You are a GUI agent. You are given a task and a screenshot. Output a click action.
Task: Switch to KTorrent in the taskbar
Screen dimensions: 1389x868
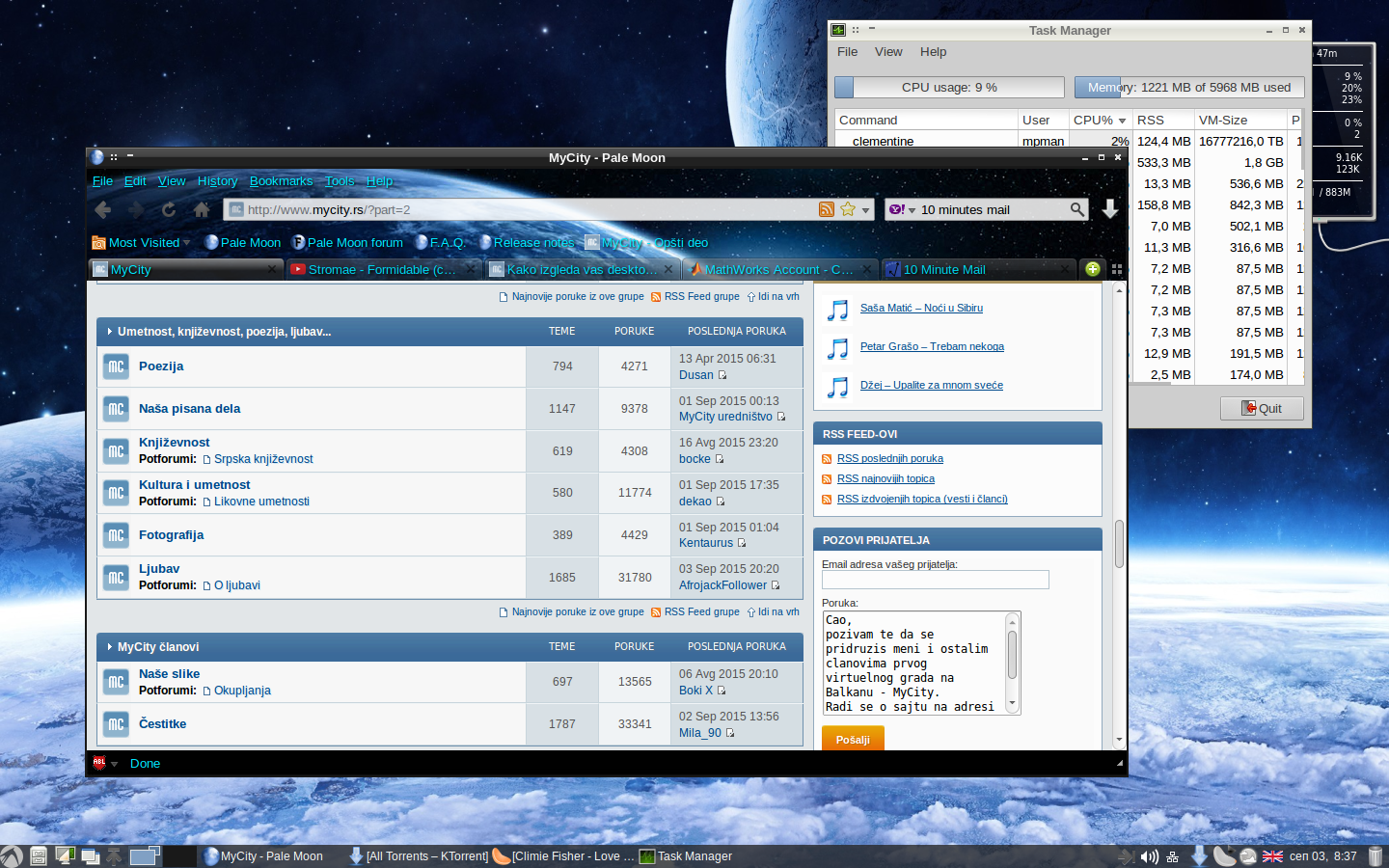419,855
